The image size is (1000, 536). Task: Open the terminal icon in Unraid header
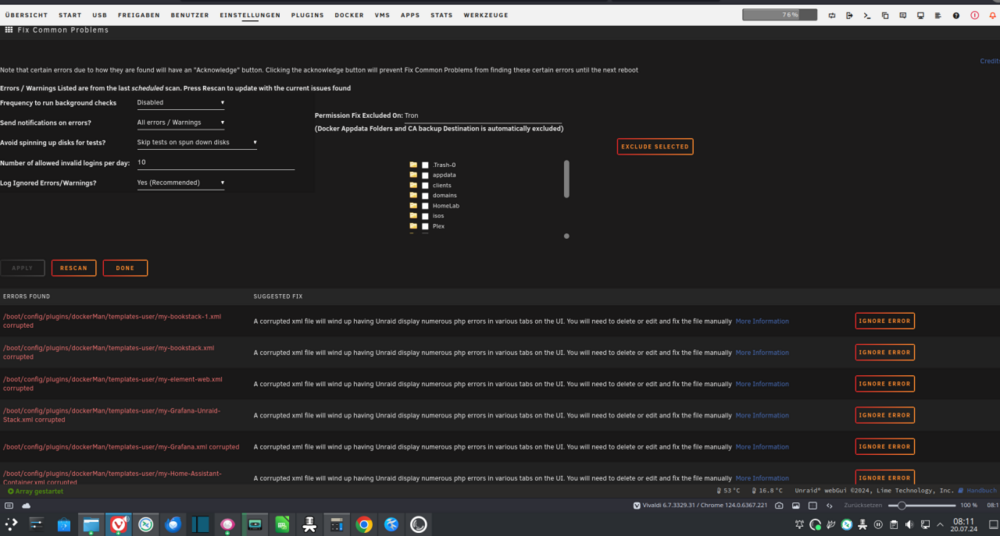[867, 15]
